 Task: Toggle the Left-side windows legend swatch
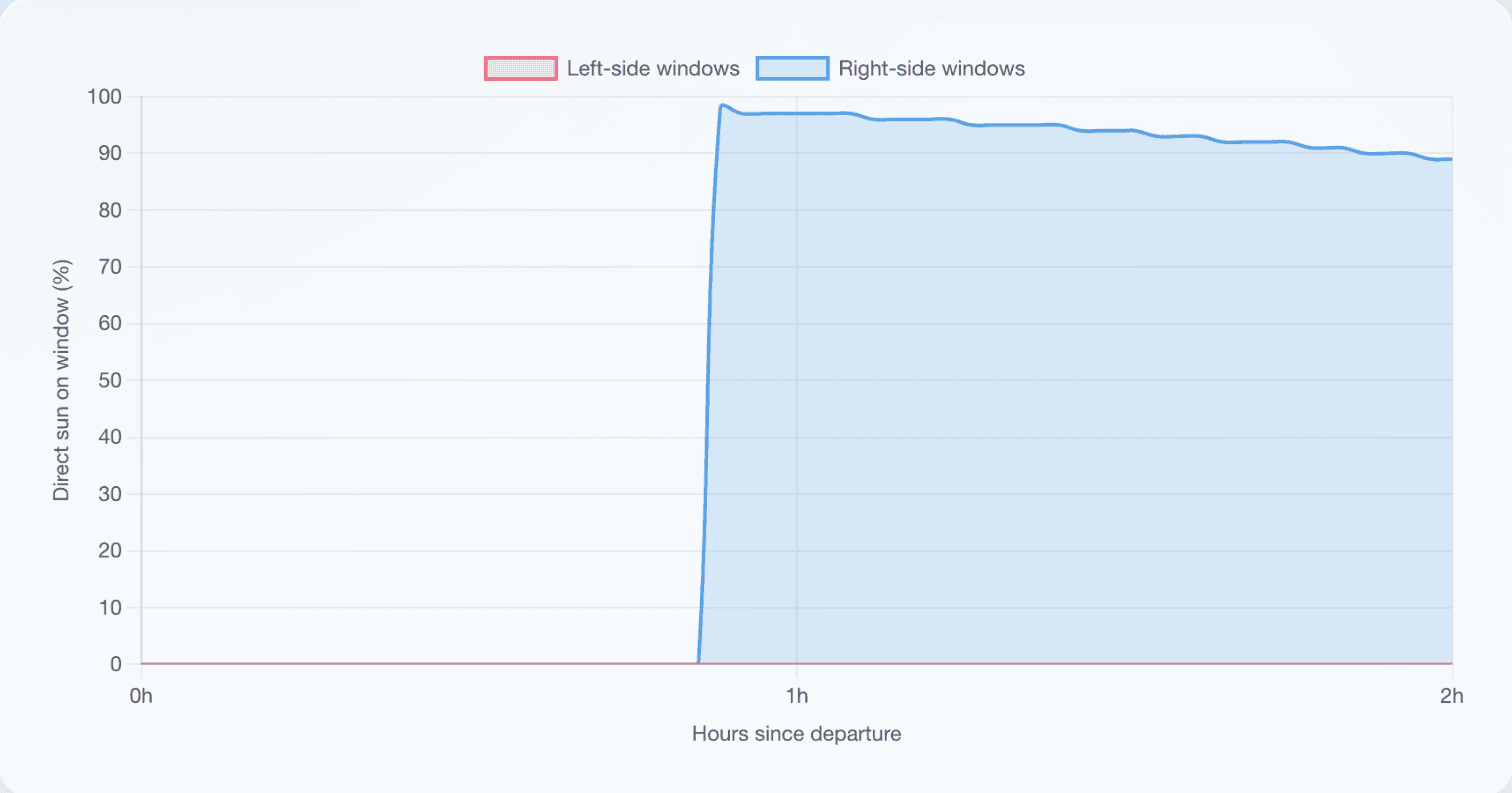pos(520,69)
